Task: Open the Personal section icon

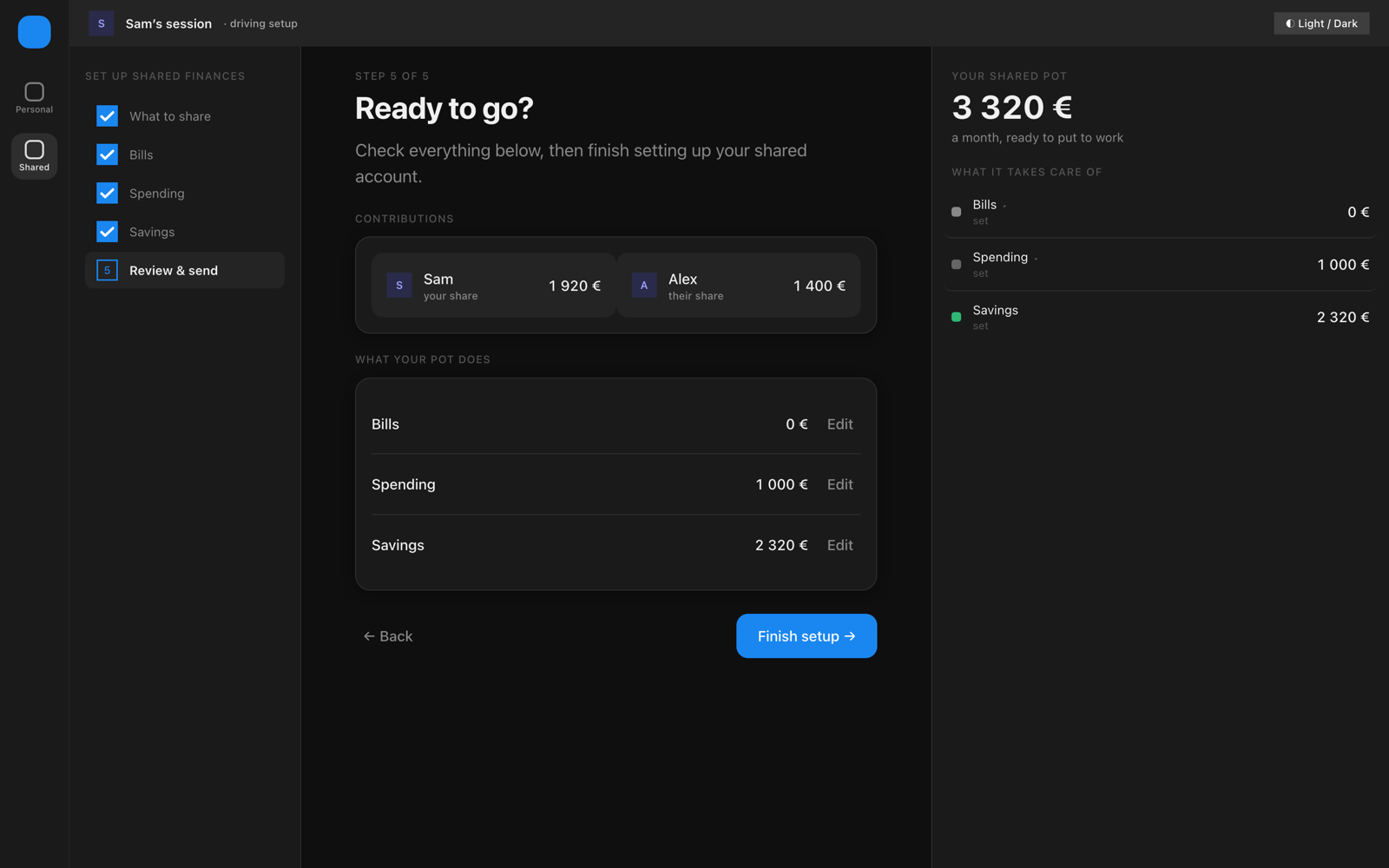Action: (x=34, y=97)
